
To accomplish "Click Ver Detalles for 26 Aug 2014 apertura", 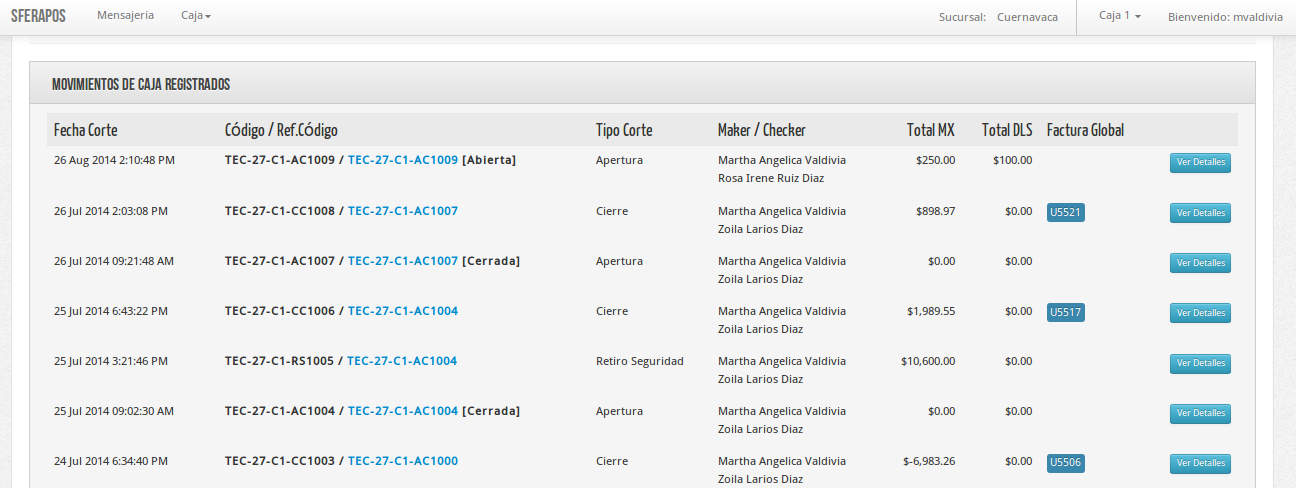I will [1200, 163].
